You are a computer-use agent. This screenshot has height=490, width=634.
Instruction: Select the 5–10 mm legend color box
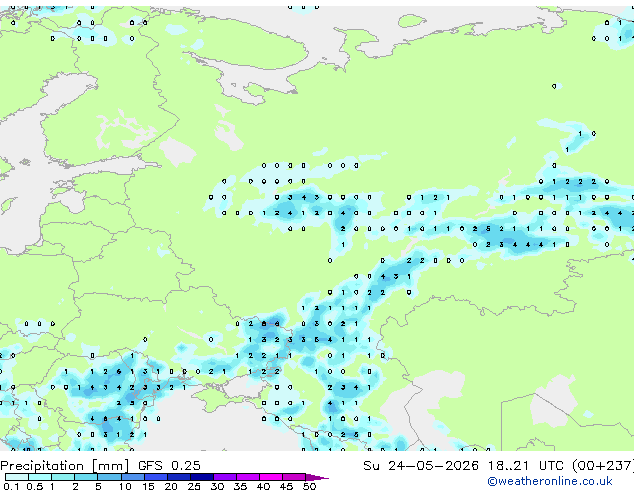pyautogui.click(x=109, y=477)
